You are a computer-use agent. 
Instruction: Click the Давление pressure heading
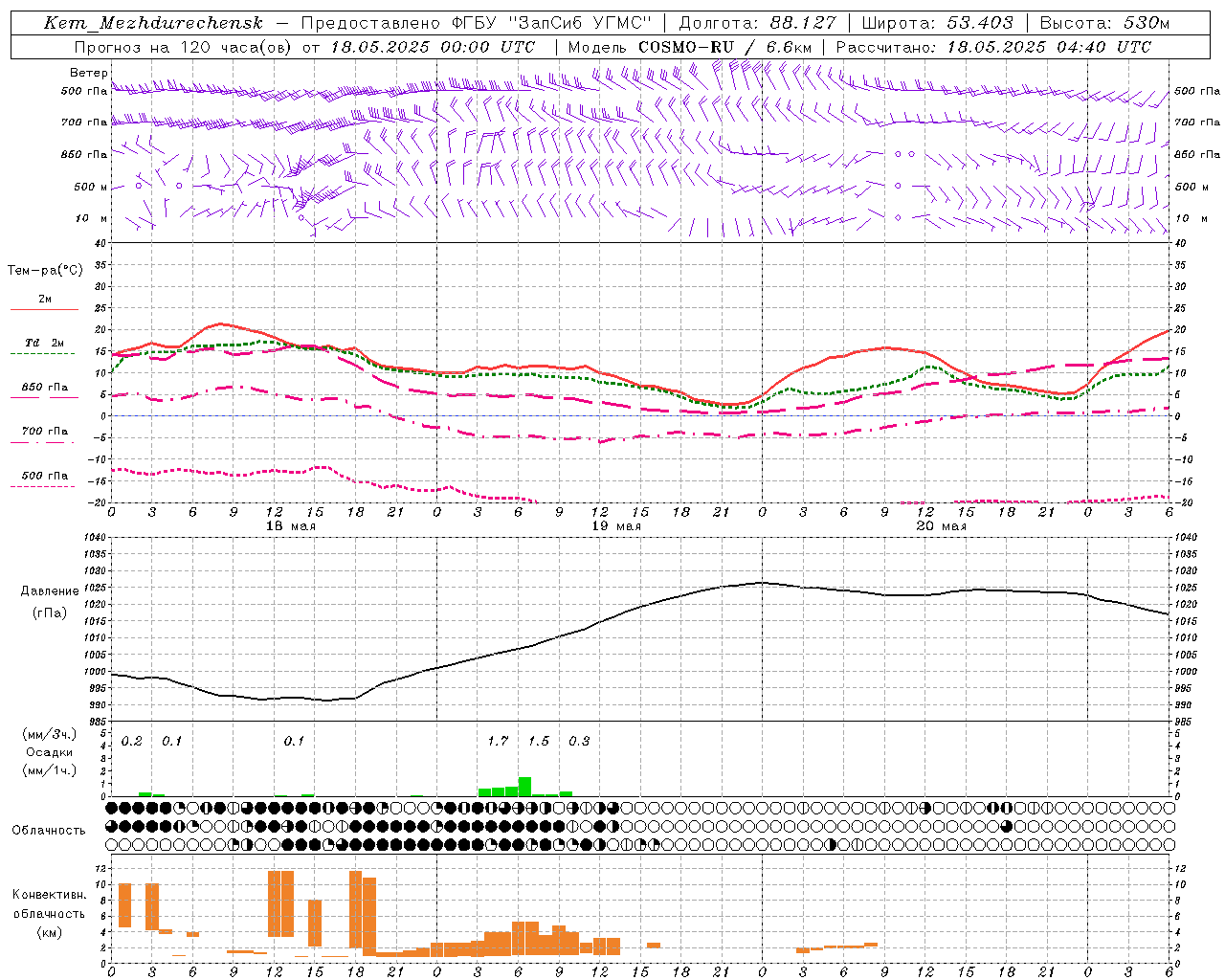(50, 591)
